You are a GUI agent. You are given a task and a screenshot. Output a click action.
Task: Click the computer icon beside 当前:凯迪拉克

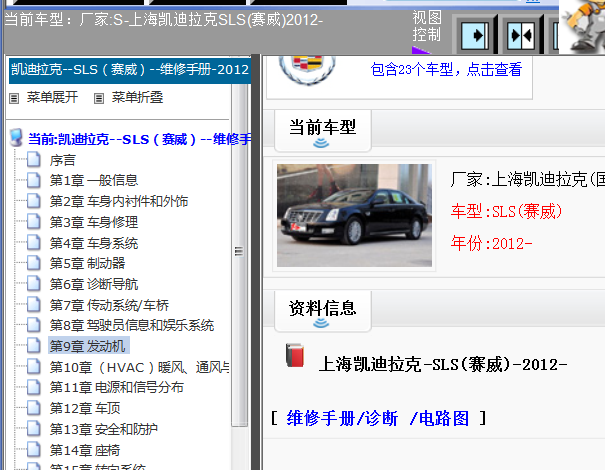(x=16, y=138)
